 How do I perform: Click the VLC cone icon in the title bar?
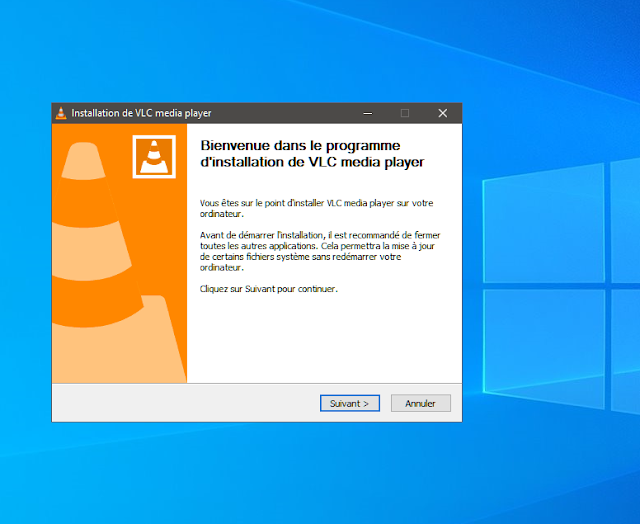click(x=61, y=113)
